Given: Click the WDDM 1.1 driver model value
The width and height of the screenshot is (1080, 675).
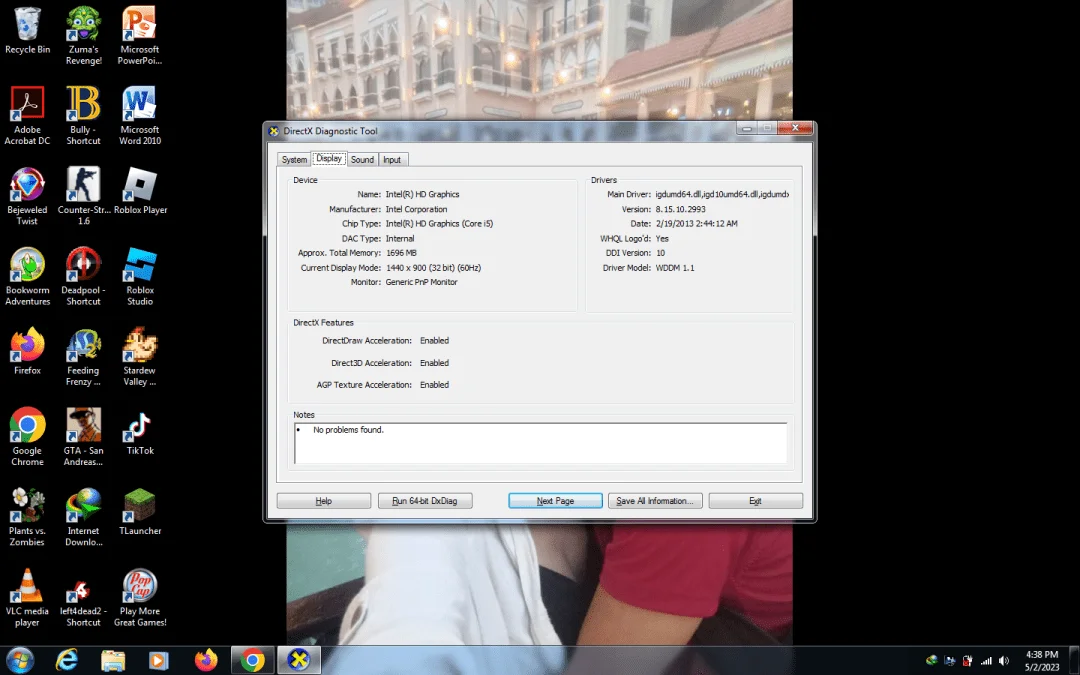Looking at the screenshot, I should (x=675, y=268).
